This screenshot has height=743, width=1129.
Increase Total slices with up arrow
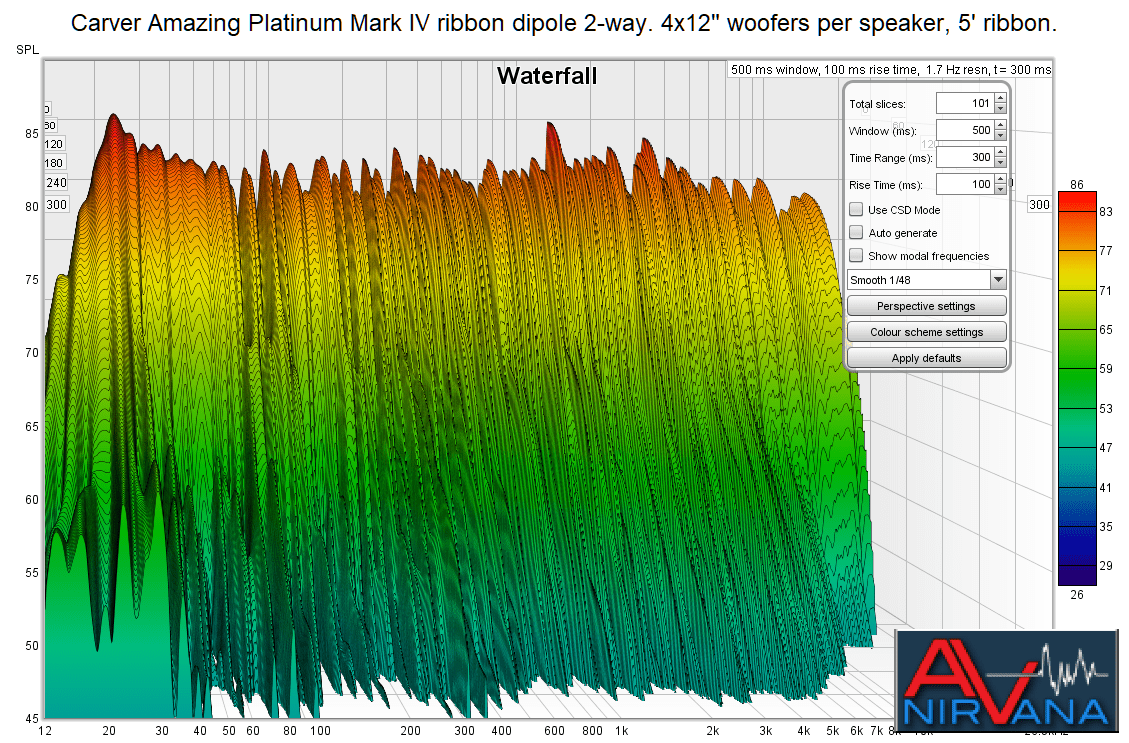click(1000, 99)
